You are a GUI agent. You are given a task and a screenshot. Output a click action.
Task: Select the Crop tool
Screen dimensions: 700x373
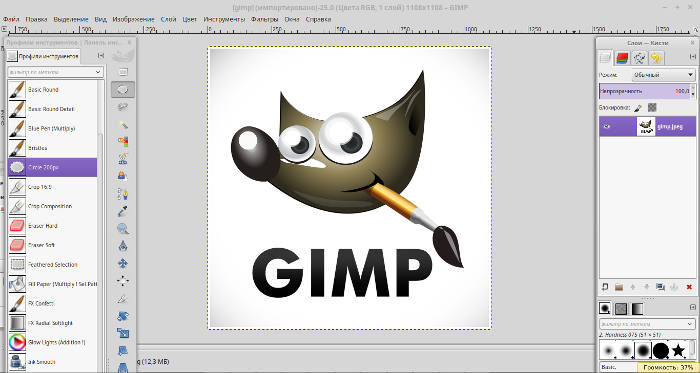123,298
